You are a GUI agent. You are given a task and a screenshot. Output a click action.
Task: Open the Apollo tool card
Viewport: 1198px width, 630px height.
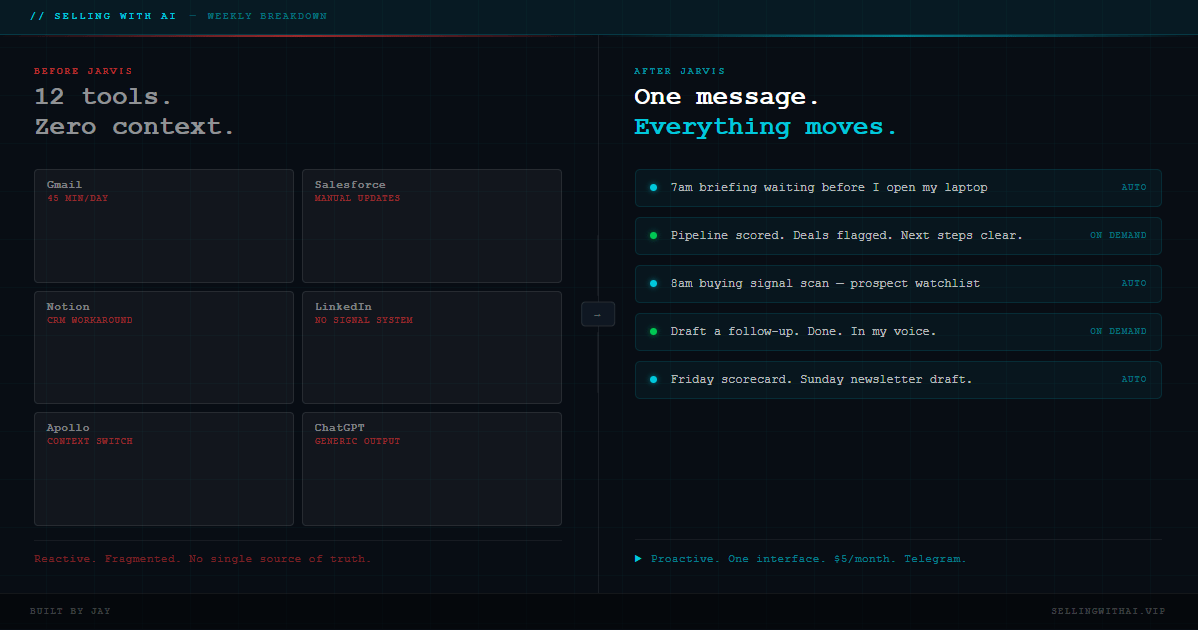(x=164, y=469)
